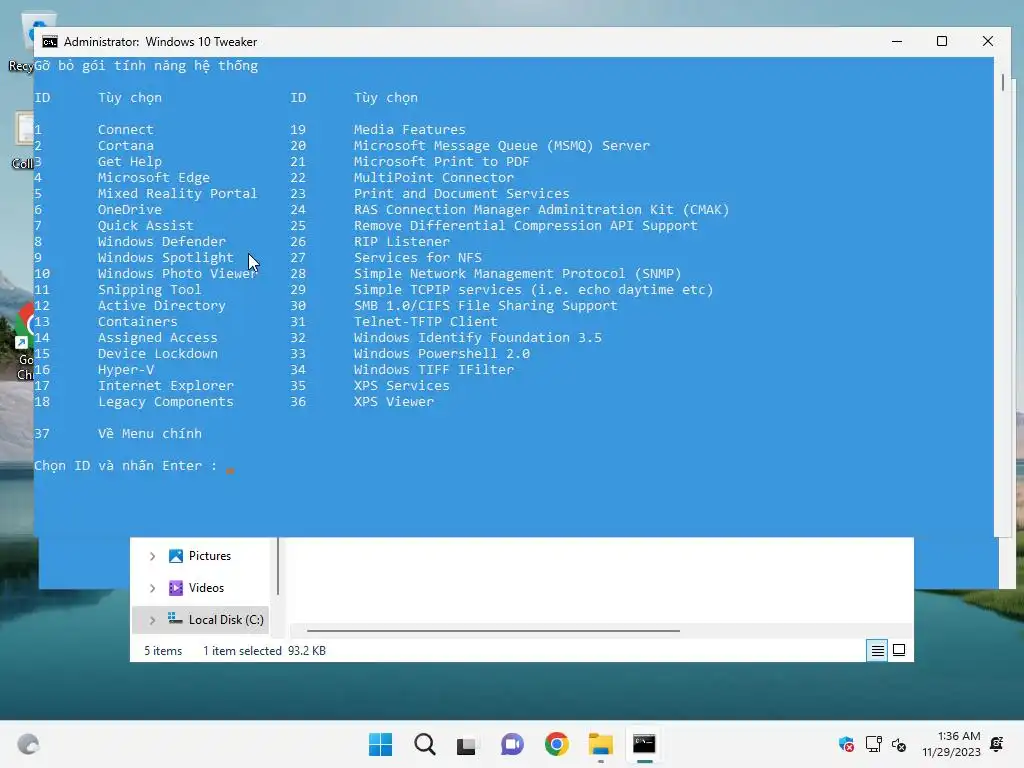
Task: Click the 'Về Menu chính' option text
Action: pos(150,434)
